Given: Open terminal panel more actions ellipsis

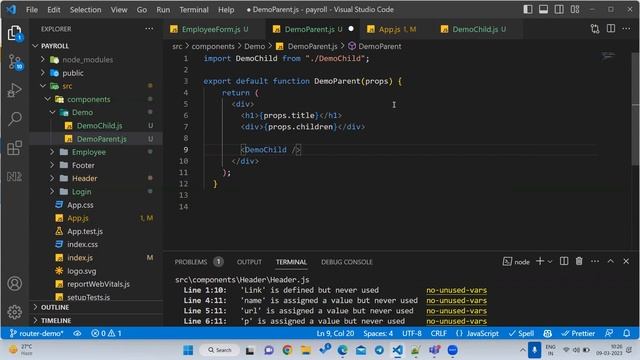Looking at the screenshot, I should 595,261.
